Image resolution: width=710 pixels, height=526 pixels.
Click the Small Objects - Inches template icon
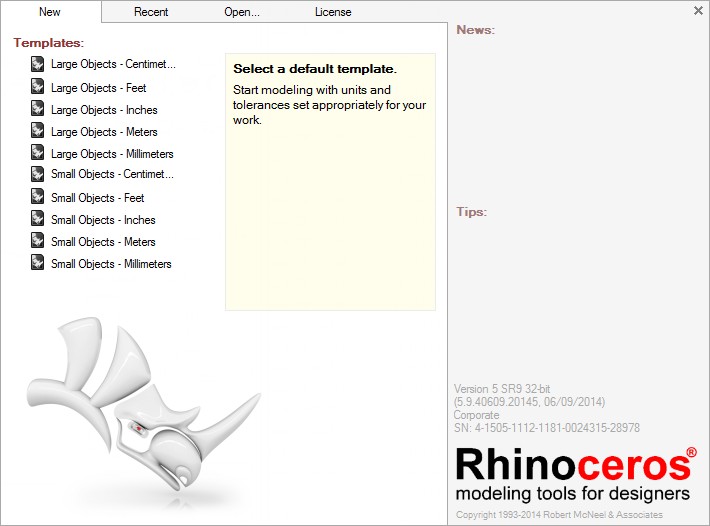[38, 218]
